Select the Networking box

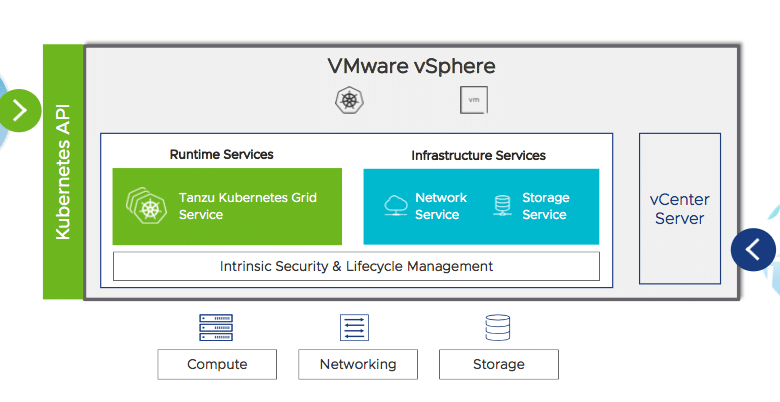358,364
